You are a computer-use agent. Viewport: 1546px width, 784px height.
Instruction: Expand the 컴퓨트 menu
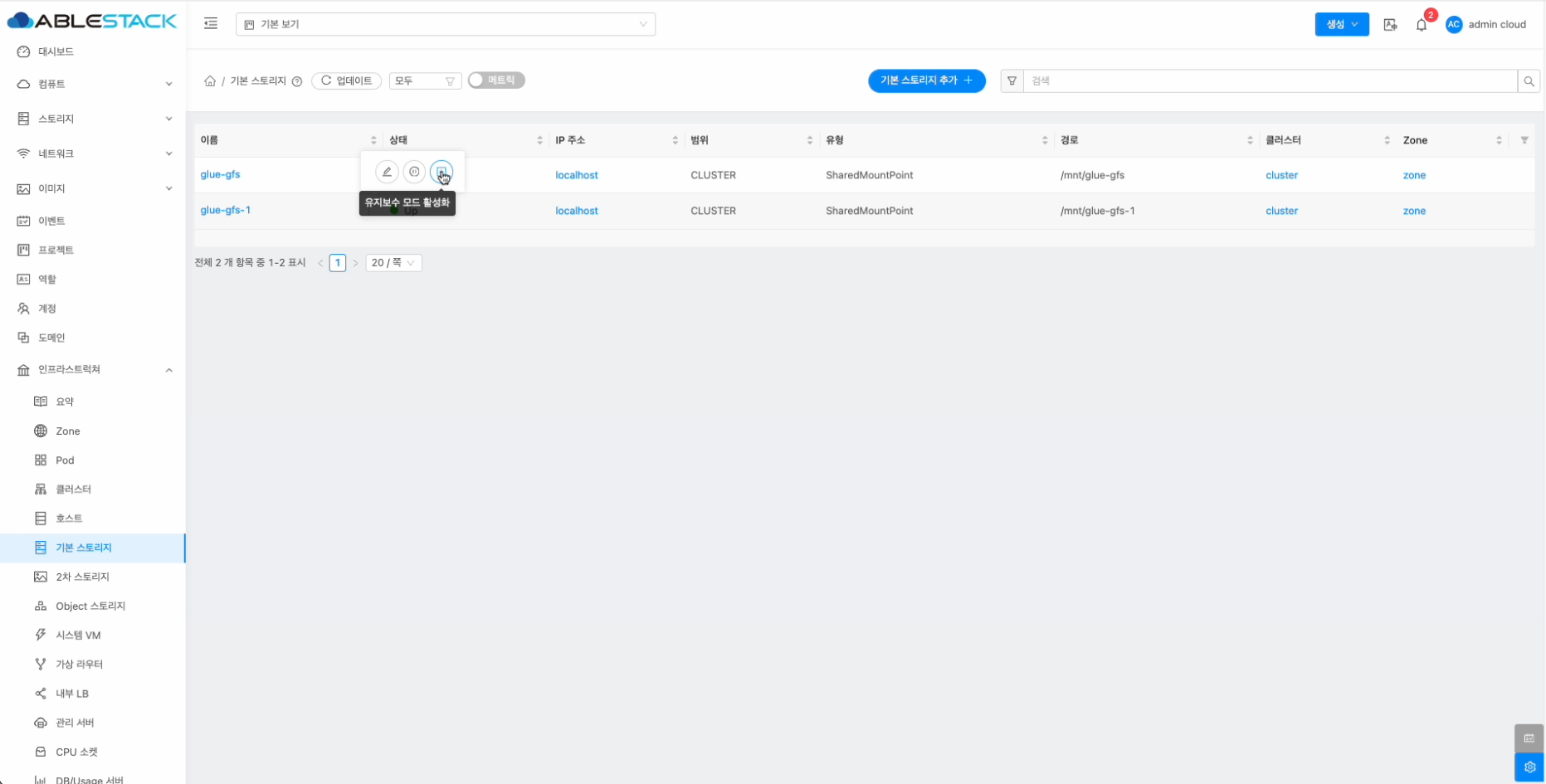93,84
